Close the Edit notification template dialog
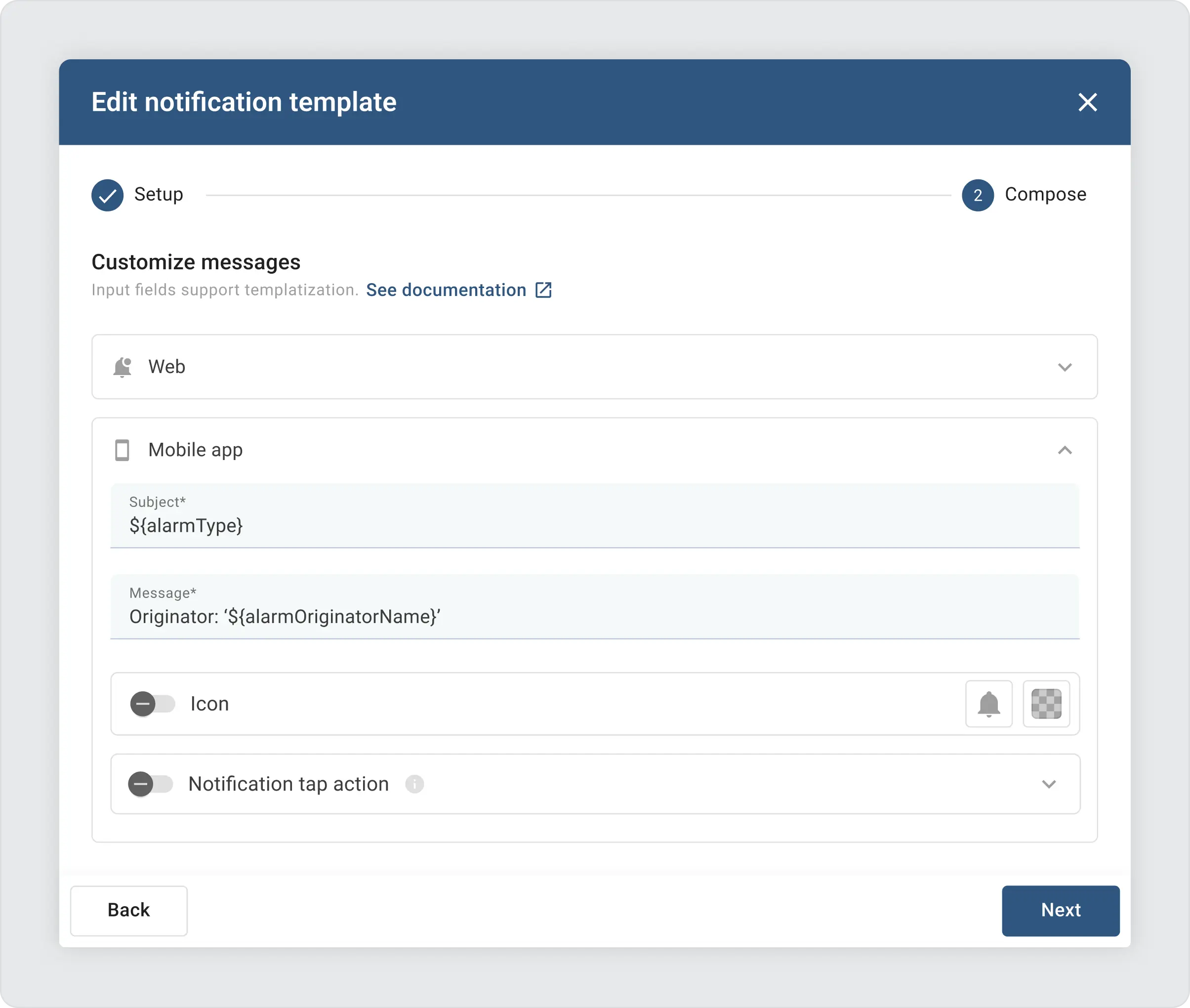The height and width of the screenshot is (1008, 1190). pyautogui.click(x=1088, y=102)
